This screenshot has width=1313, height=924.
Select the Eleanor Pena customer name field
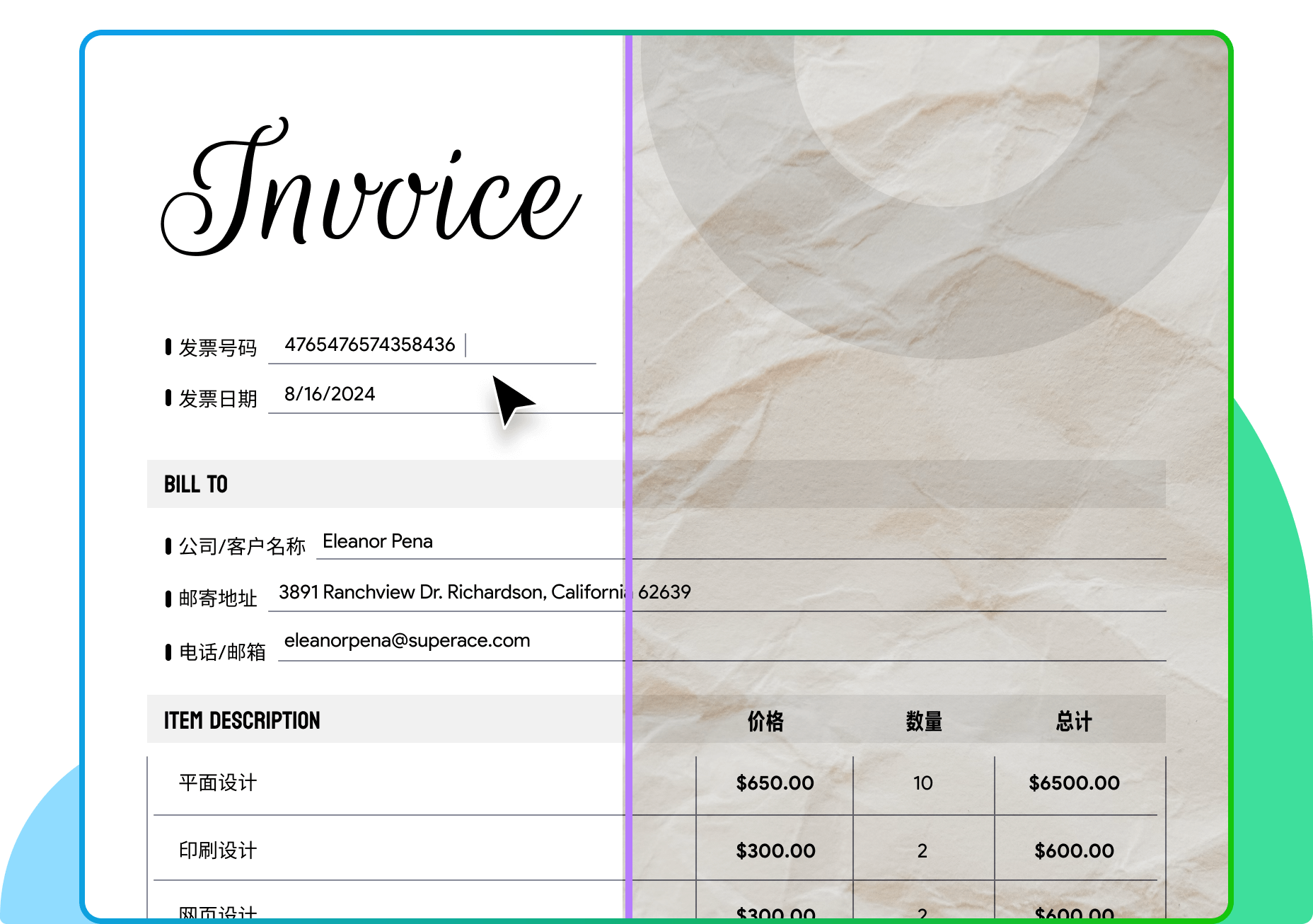[x=378, y=541]
